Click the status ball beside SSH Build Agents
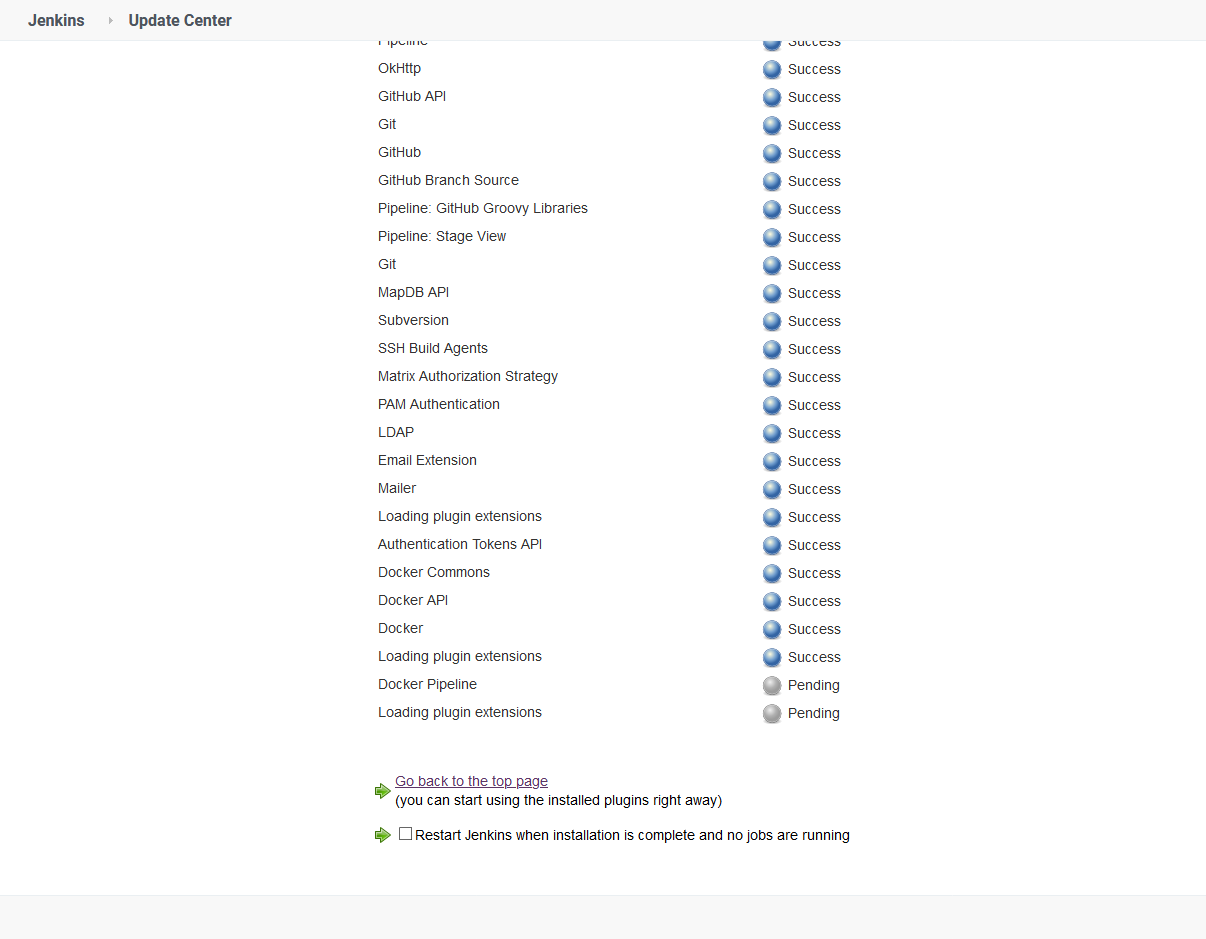Viewport: 1206px width, 939px height. point(771,349)
